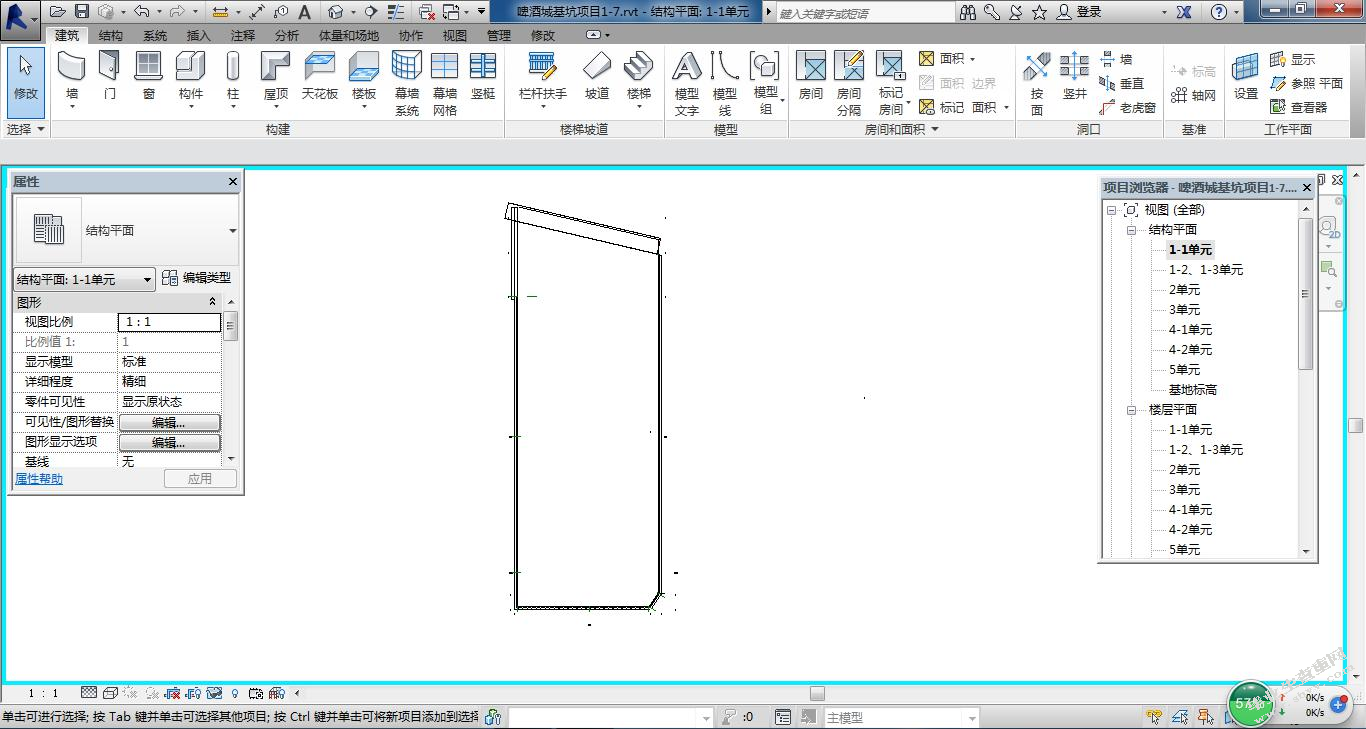Screen dimensions: 1366x729
Task: Select the 按面 opening by face tool
Action: [x=1037, y=84]
